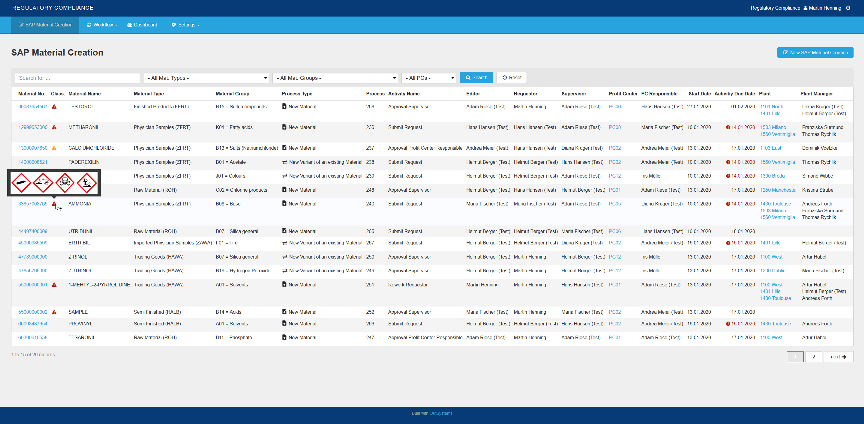Click the environmental hazard pictogram in tooltip

[86, 183]
